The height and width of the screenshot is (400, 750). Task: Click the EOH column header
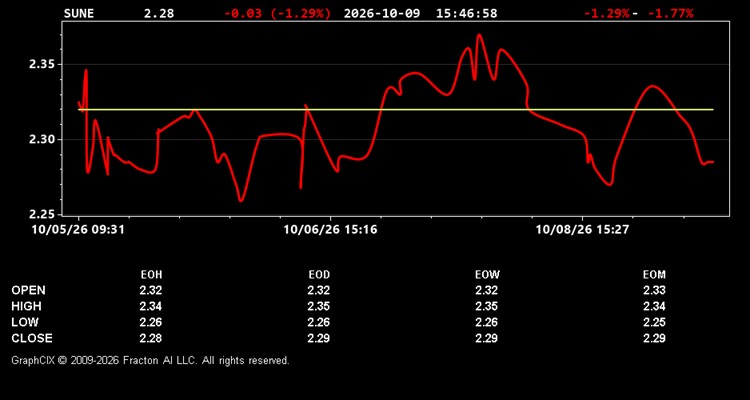151,275
